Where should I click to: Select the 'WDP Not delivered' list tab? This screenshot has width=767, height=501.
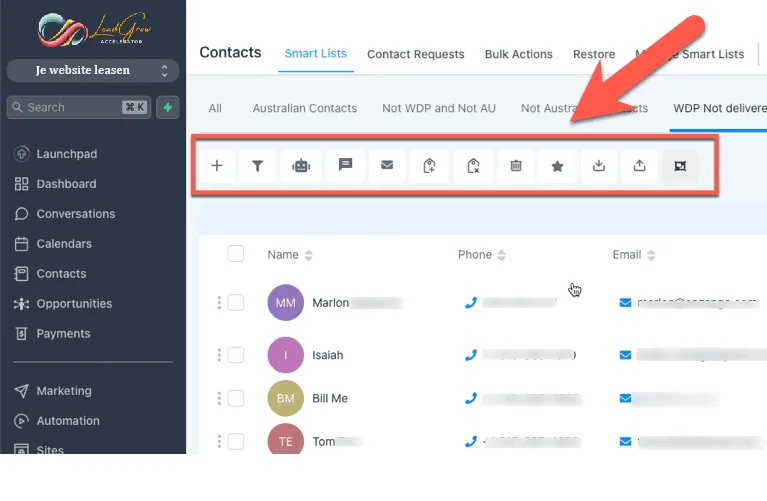(720, 108)
